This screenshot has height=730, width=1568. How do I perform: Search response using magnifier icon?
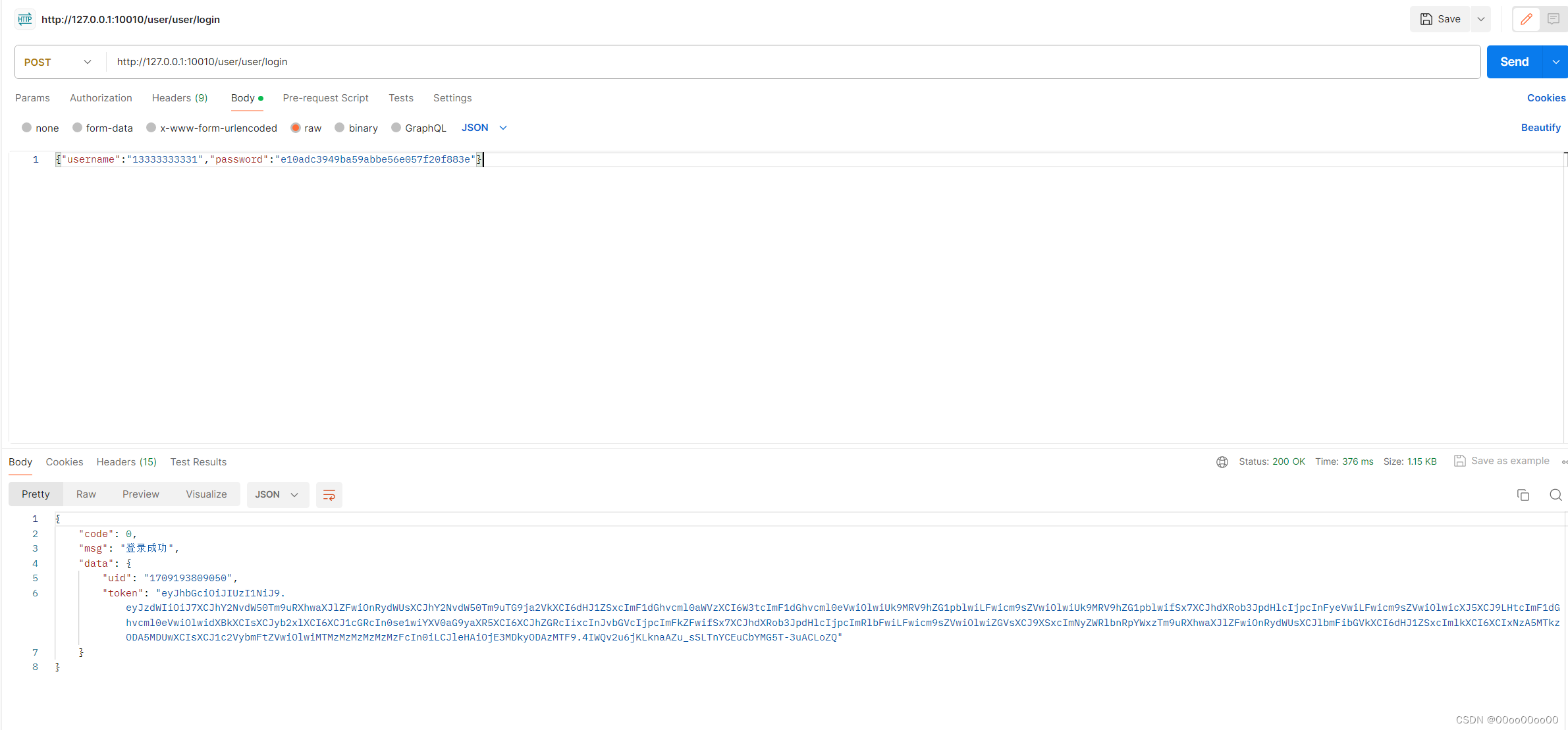click(1555, 495)
